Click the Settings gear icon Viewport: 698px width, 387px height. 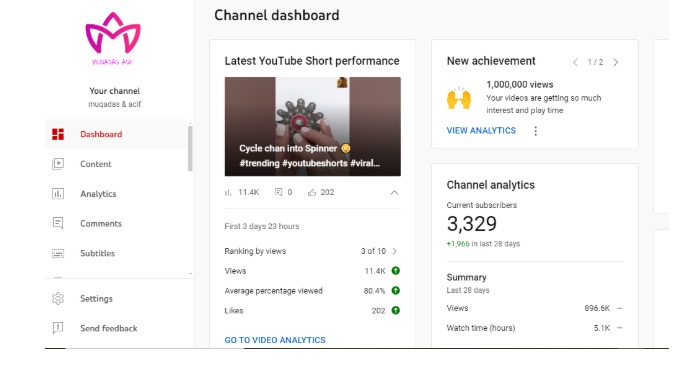point(58,298)
